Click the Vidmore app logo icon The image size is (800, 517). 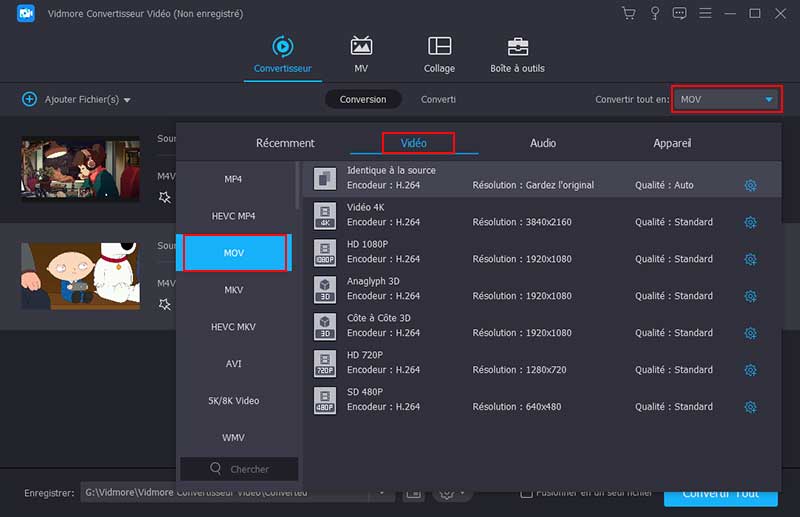[x=26, y=13]
